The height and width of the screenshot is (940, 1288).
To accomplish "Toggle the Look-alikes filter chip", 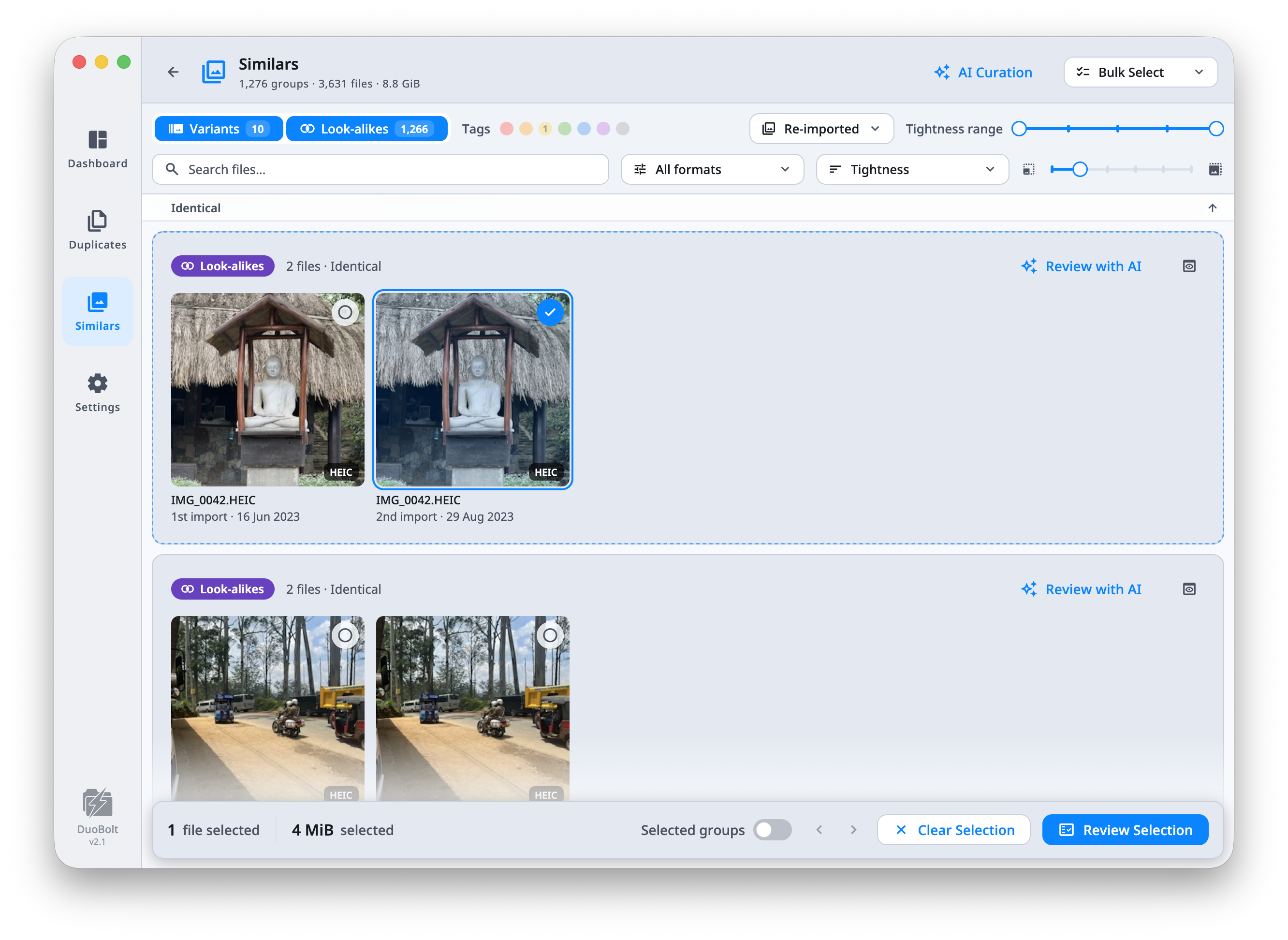I will point(366,129).
